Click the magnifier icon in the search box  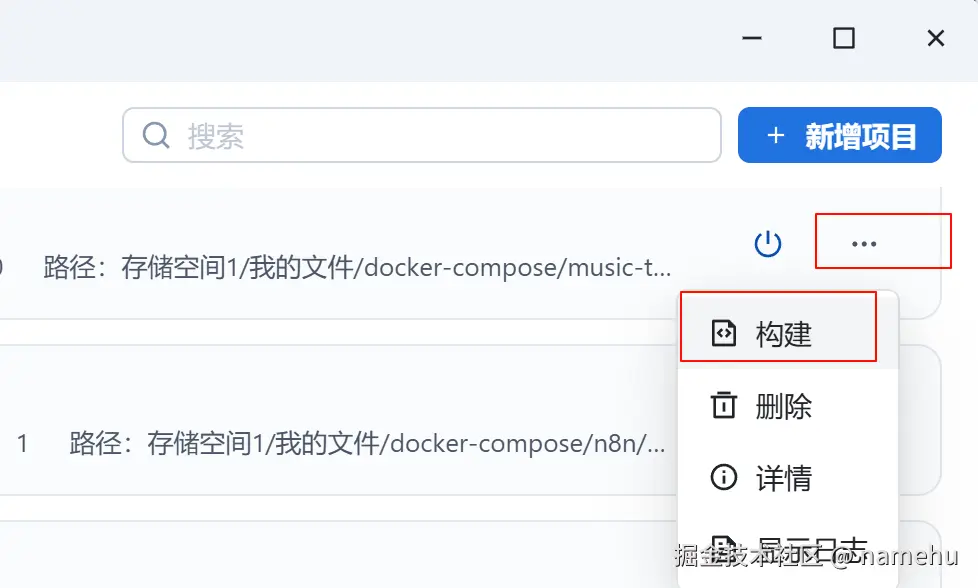tap(156, 135)
